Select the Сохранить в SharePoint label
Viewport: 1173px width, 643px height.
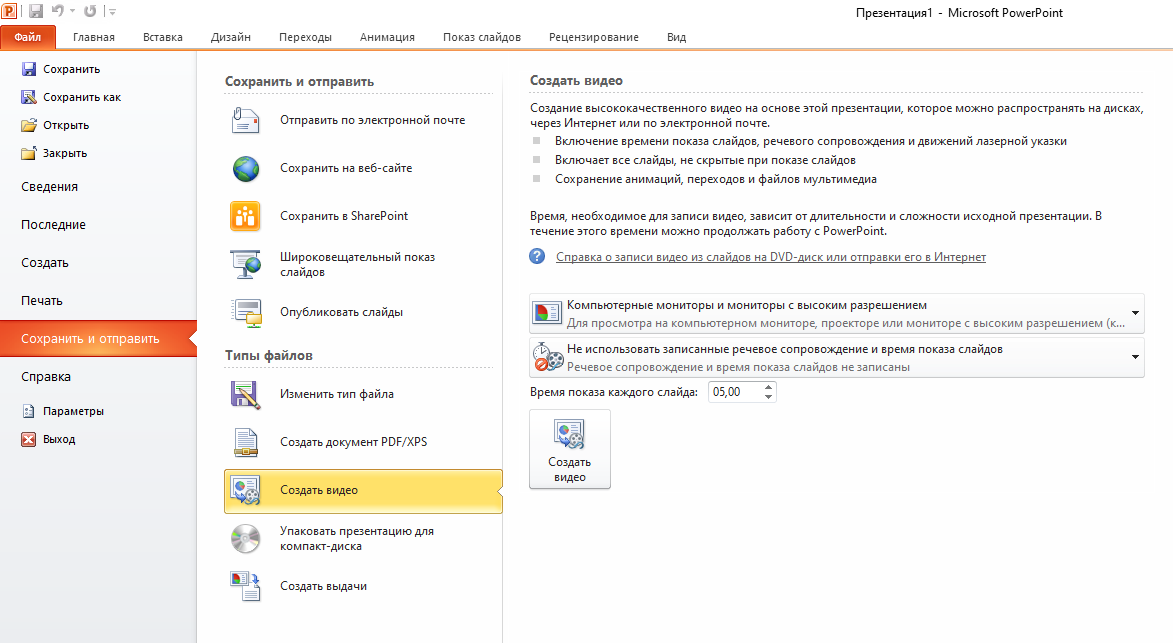click(x=344, y=215)
